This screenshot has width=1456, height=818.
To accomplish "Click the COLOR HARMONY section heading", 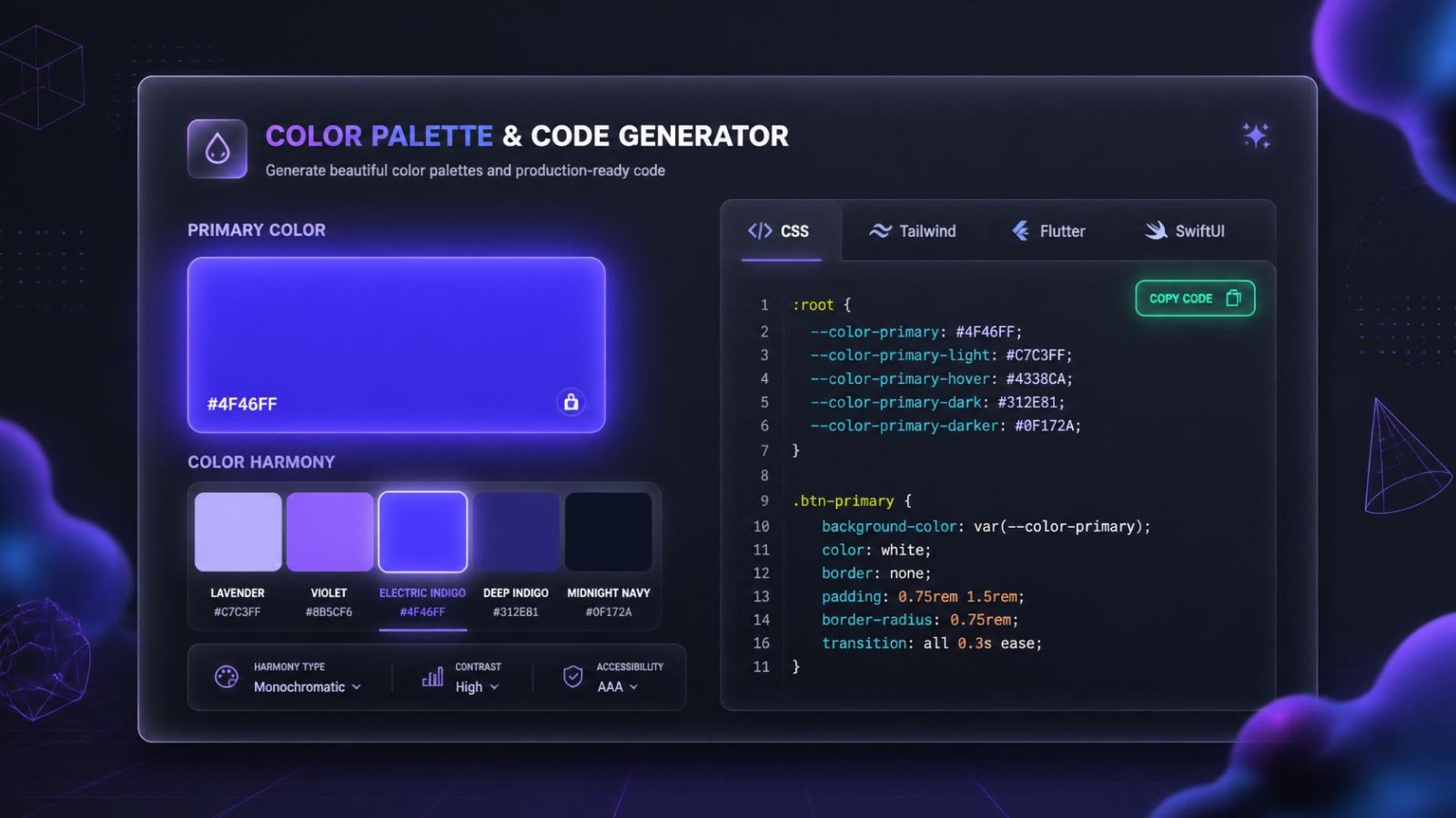I will pyautogui.click(x=261, y=462).
